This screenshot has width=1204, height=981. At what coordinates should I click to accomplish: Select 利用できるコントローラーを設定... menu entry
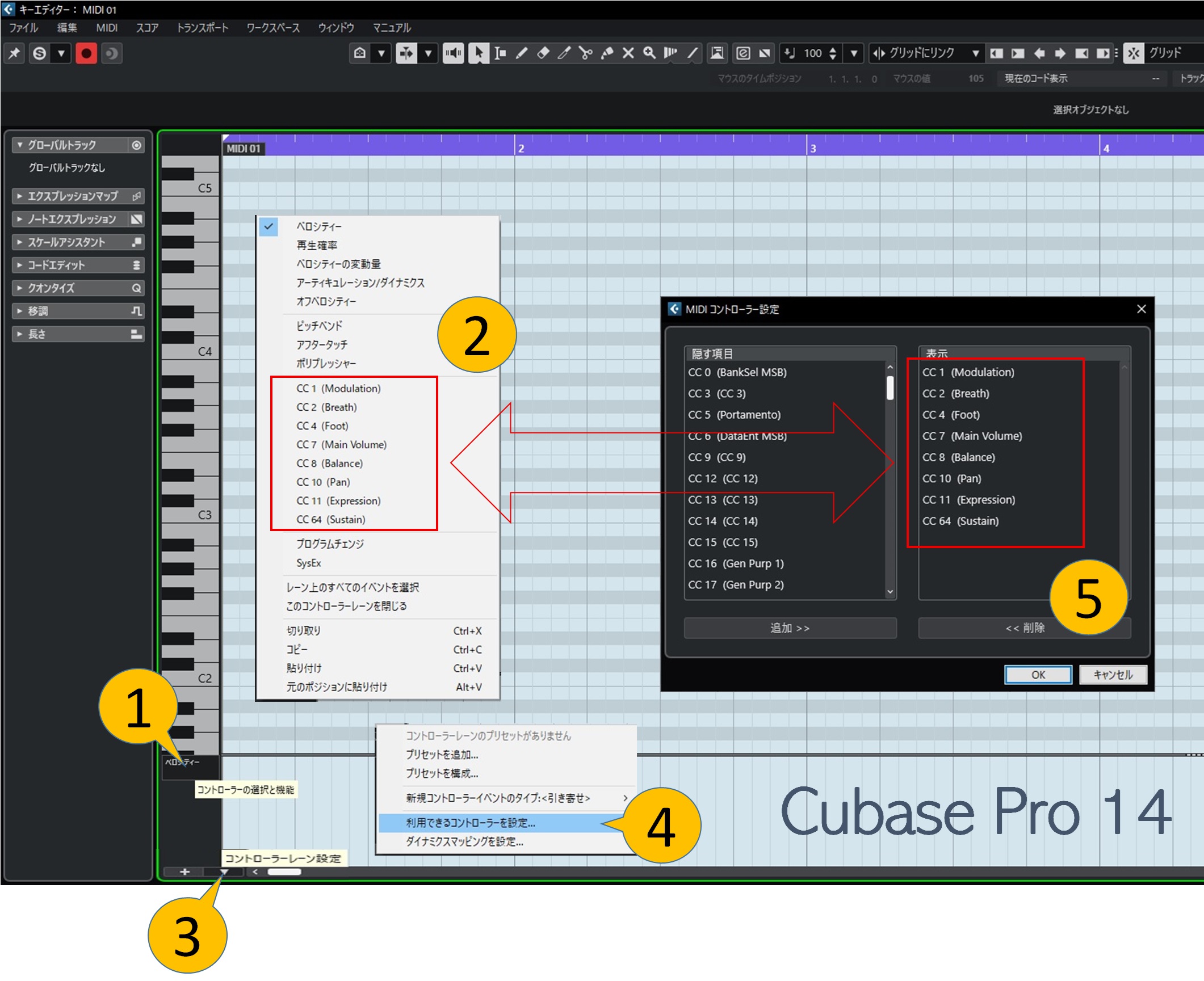506,823
